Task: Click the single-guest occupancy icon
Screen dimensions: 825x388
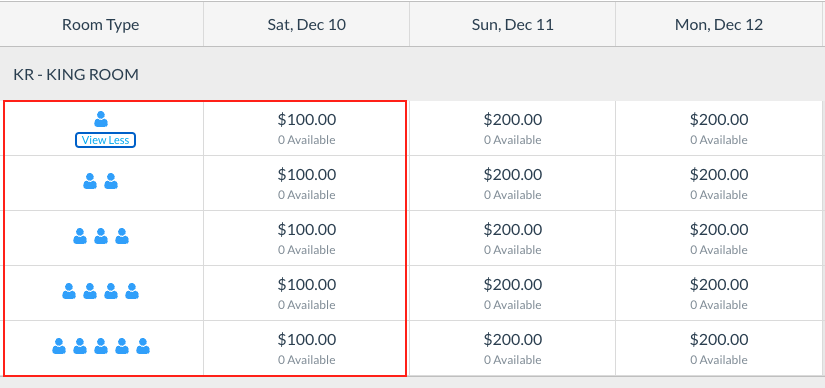Action: 100,119
